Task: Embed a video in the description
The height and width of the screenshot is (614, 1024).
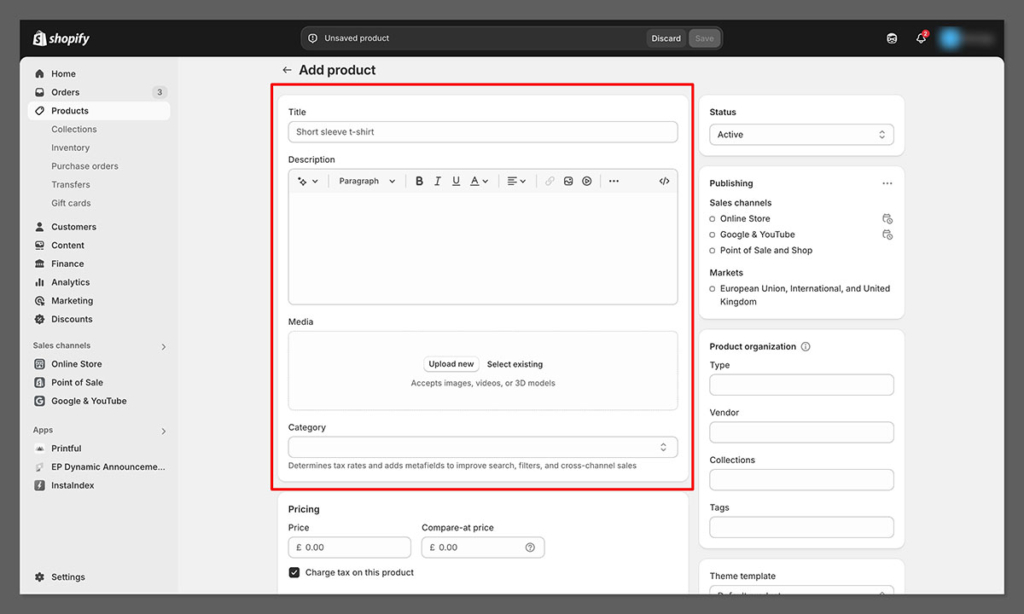Action: [587, 181]
